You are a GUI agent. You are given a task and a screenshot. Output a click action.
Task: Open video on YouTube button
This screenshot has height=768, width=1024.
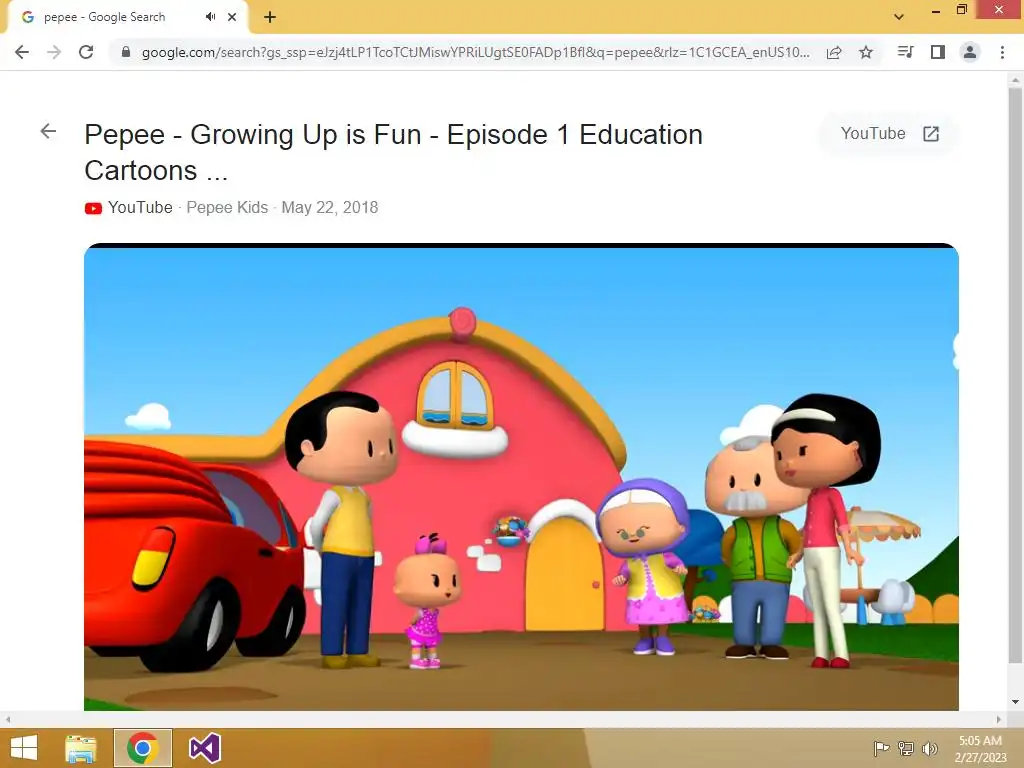click(x=889, y=134)
